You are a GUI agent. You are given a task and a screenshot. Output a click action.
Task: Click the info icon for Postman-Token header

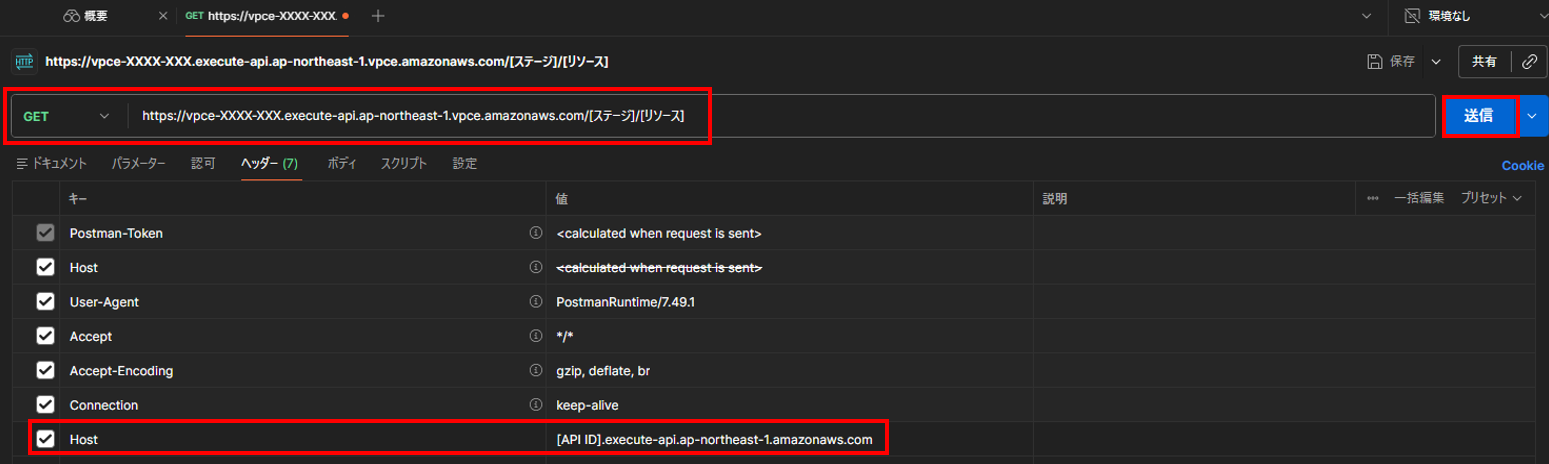[x=535, y=233]
